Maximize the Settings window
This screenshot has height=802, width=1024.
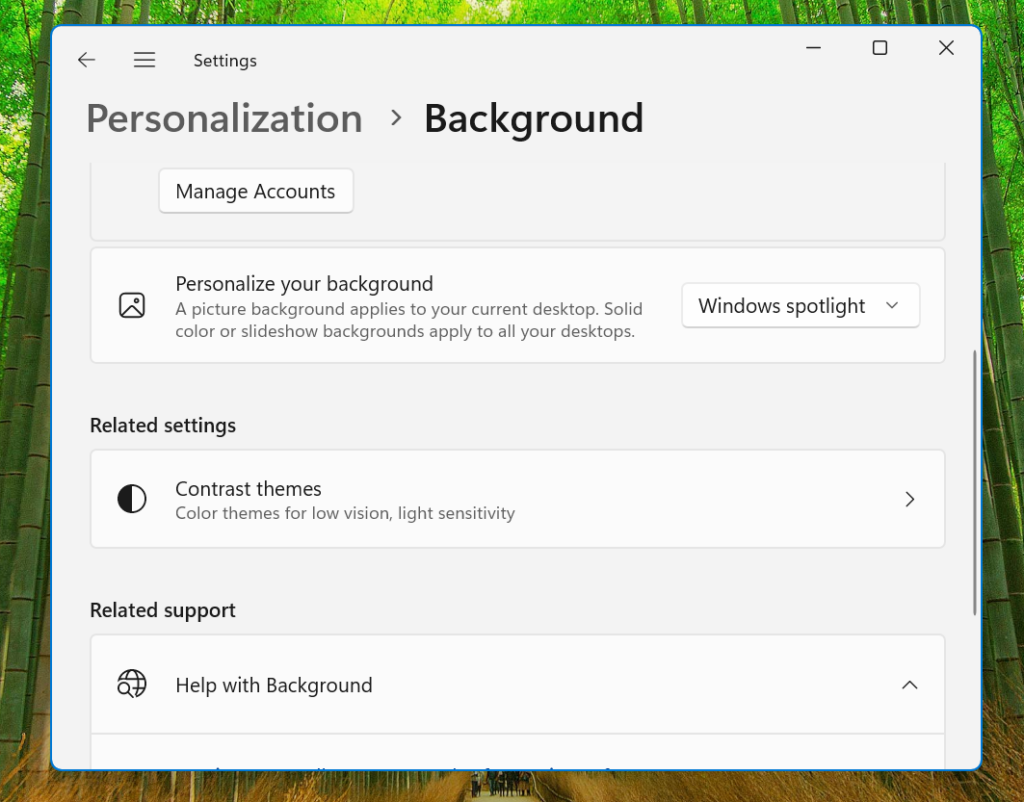click(x=879, y=47)
